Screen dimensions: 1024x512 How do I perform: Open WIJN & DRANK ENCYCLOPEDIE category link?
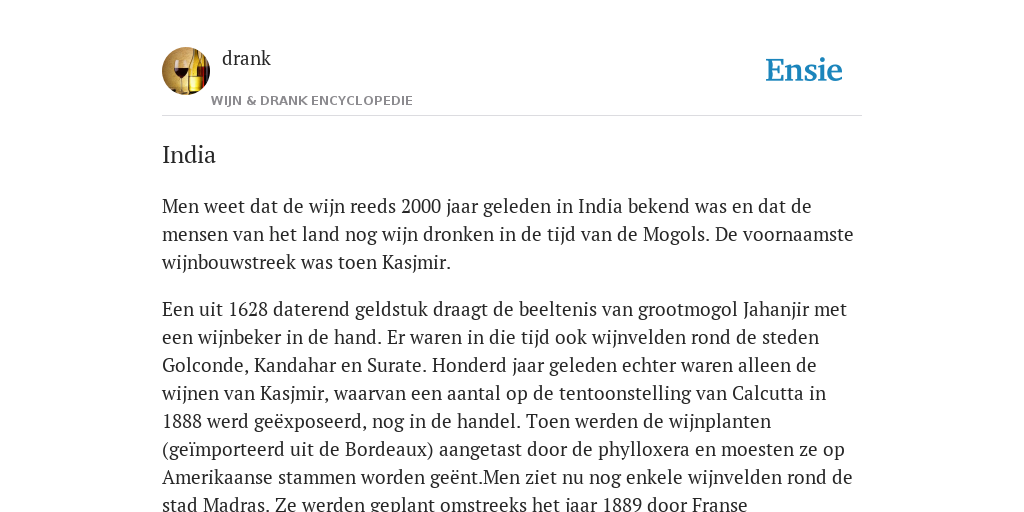(312, 101)
